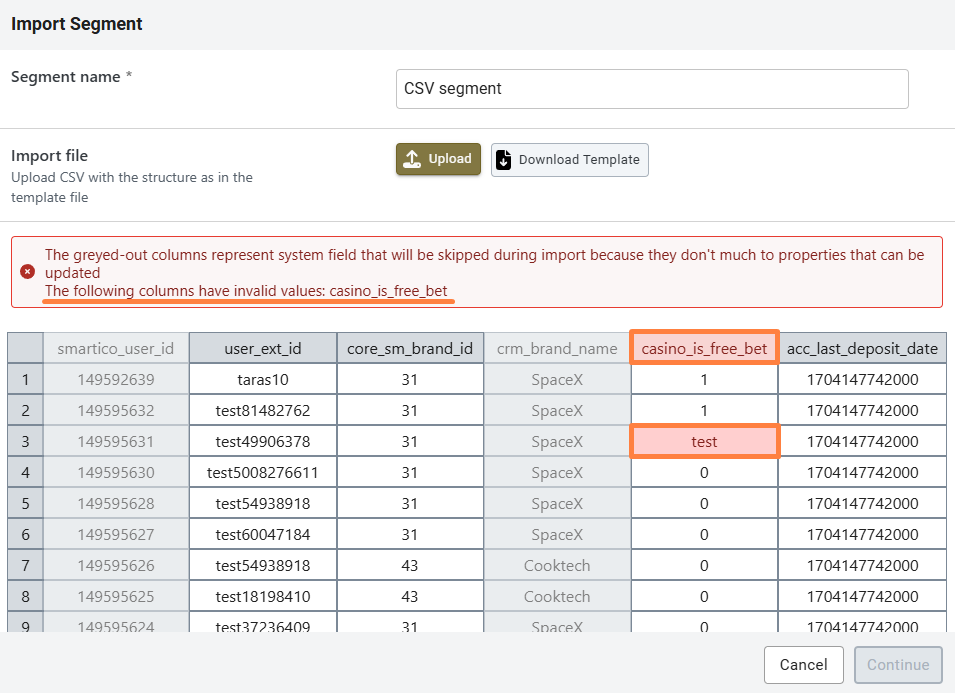Click the Cancel button

pyautogui.click(x=803, y=665)
